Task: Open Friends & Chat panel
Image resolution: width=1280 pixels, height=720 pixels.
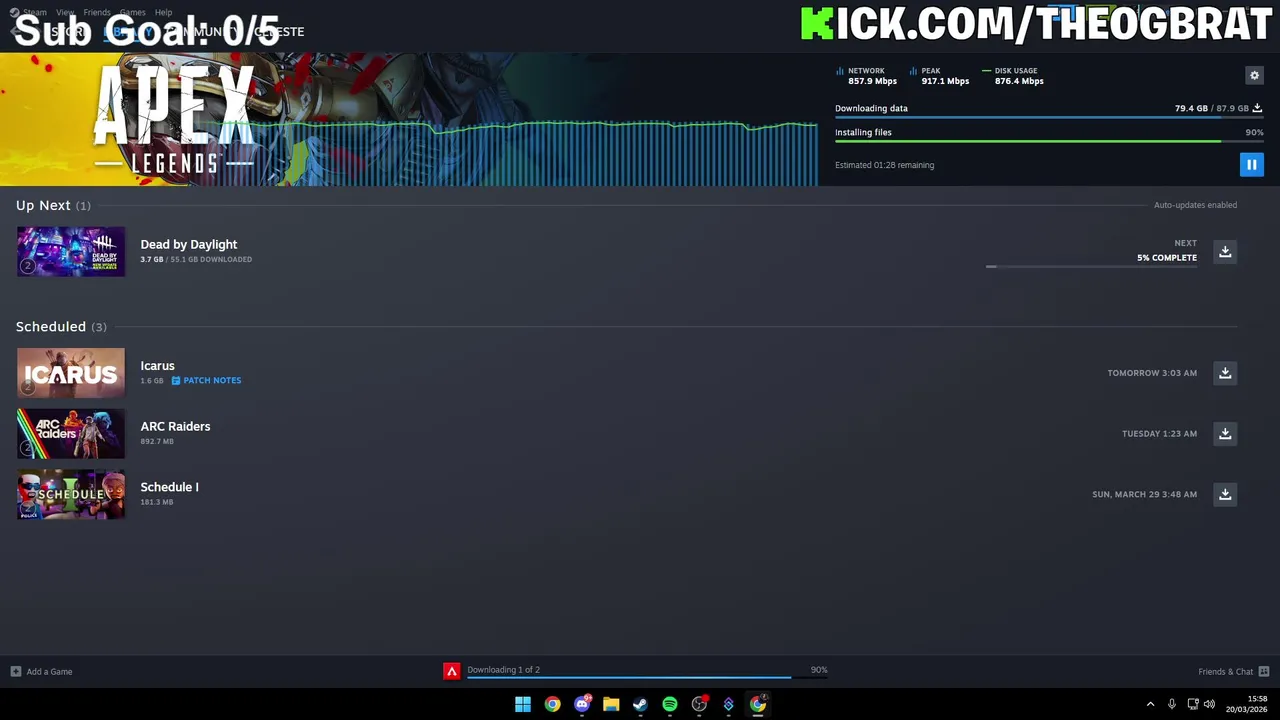Action: pyautogui.click(x=1233, y=671)
